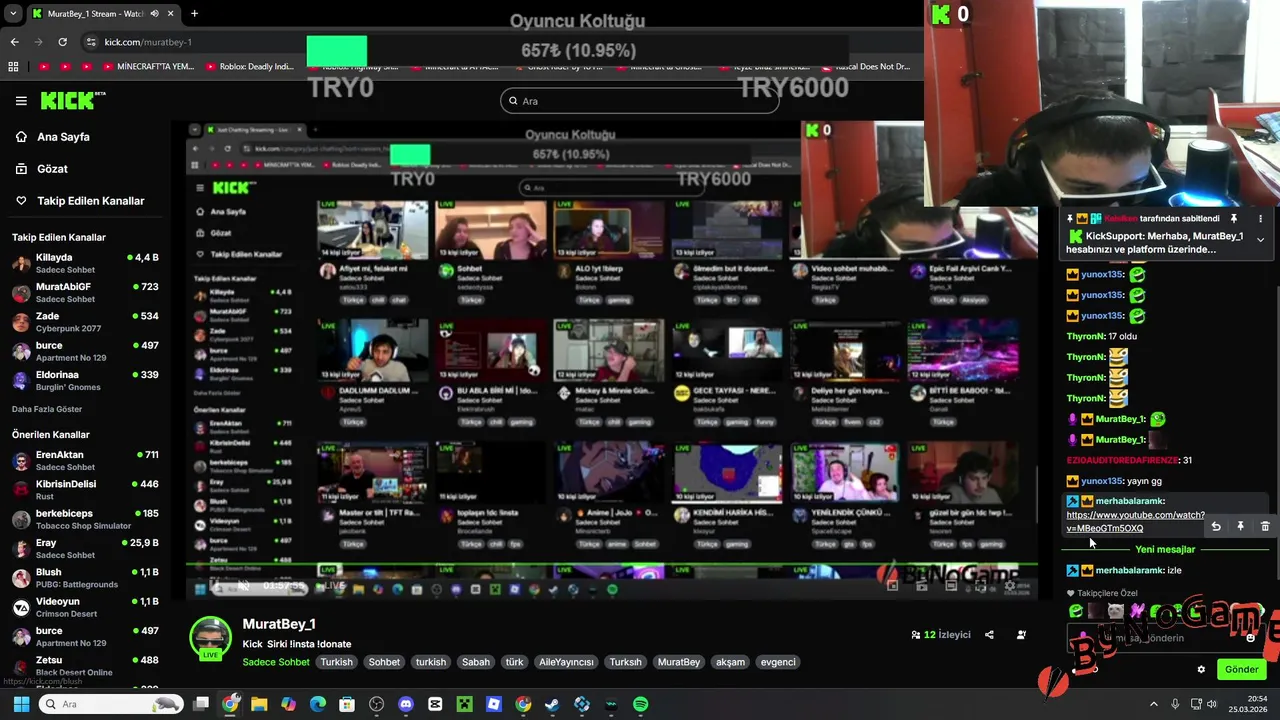
Task: Click the MuratBey_1 channel name
Action: (x=279, y=624)
